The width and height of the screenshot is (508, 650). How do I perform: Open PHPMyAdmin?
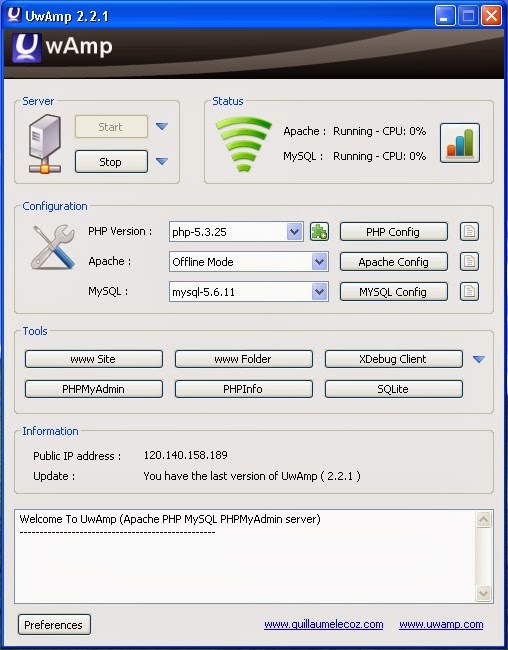(94, 389)
